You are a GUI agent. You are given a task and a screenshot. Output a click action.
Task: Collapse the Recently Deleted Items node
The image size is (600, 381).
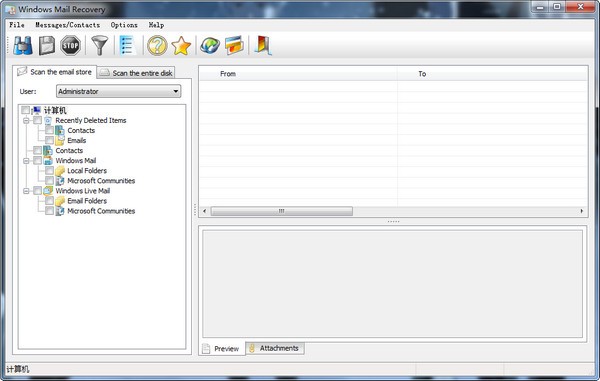click(26, 120)
